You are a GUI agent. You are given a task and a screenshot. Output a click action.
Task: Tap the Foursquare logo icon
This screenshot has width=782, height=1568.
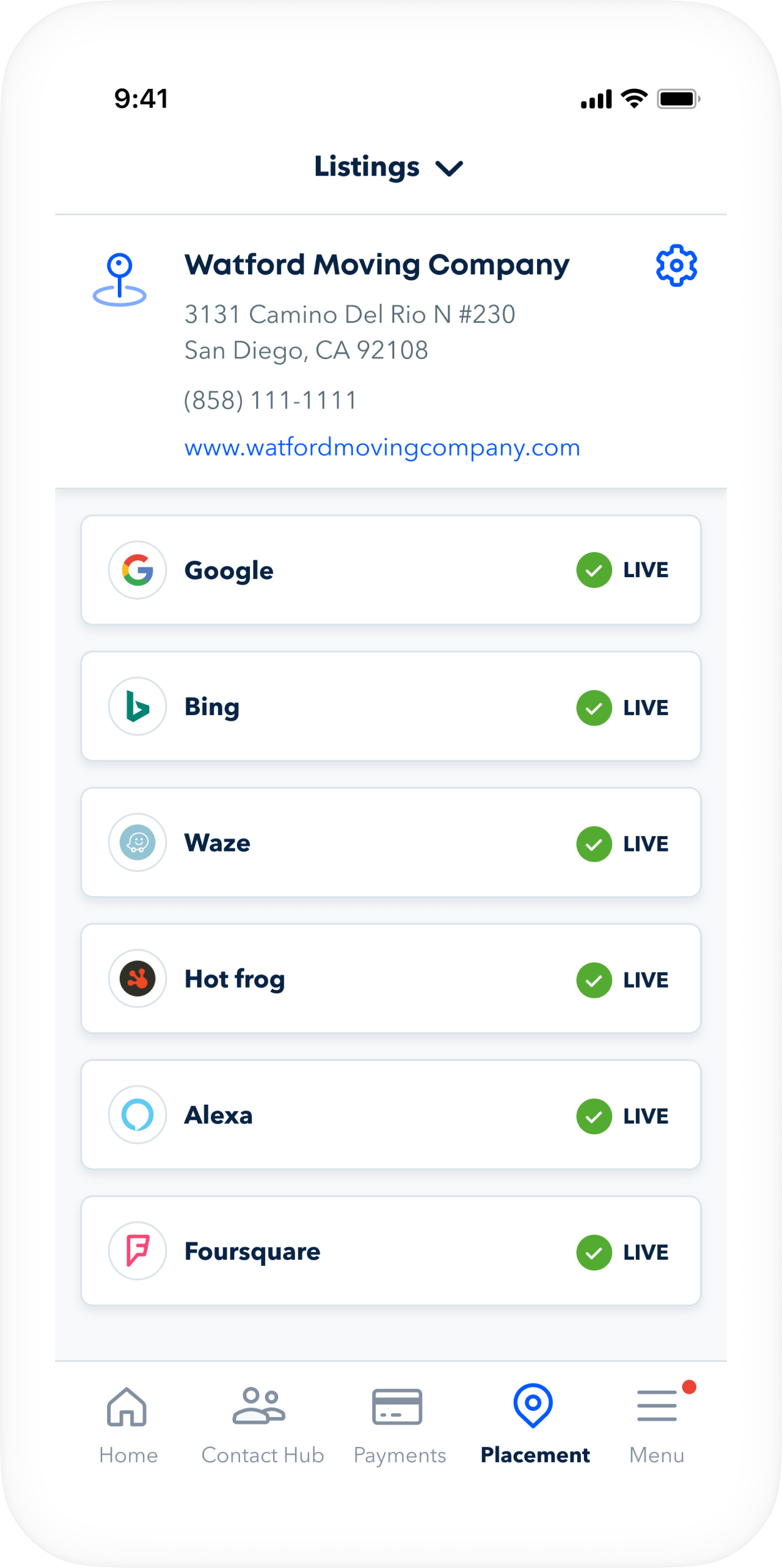tap(138, 1251)
